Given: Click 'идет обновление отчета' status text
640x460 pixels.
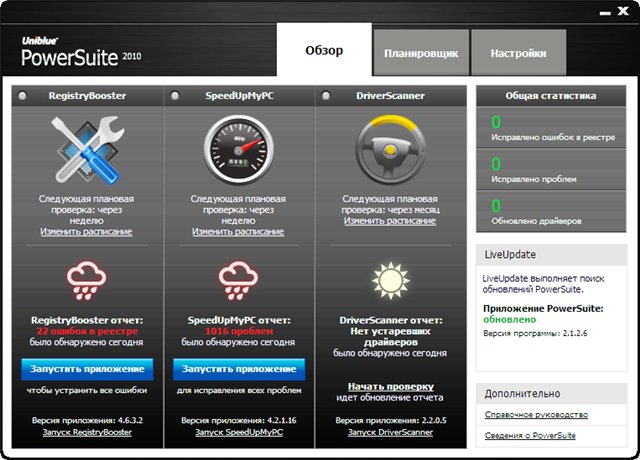Looking at the screenshot, I should [x=390, y=397].
